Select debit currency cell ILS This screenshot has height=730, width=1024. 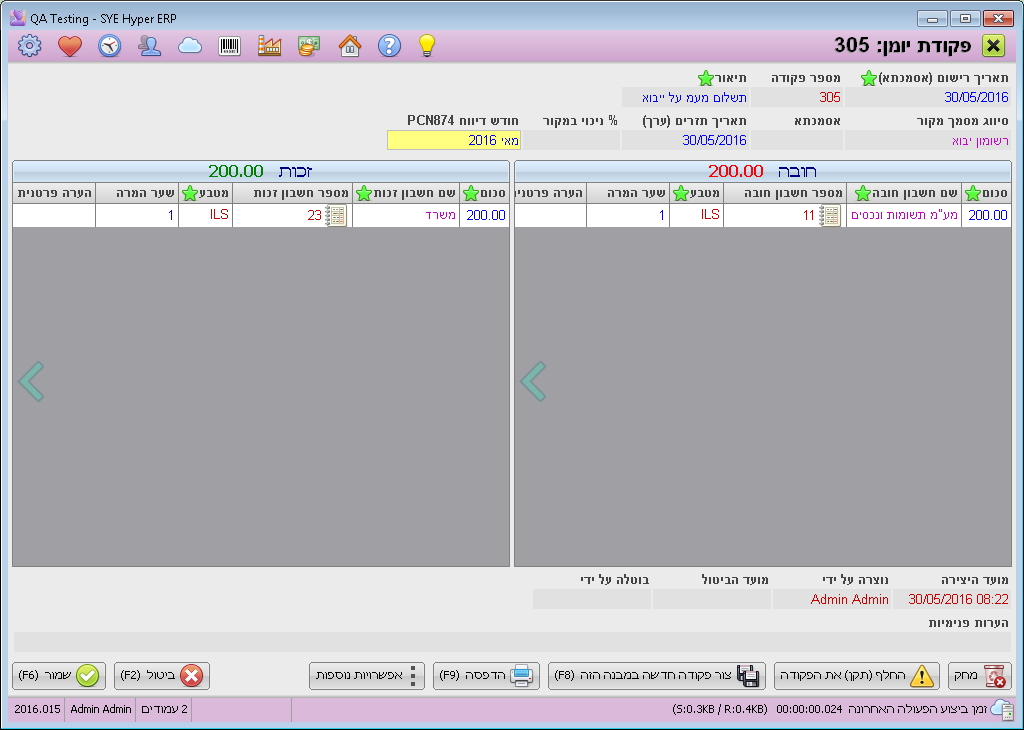tap(696, 215)
